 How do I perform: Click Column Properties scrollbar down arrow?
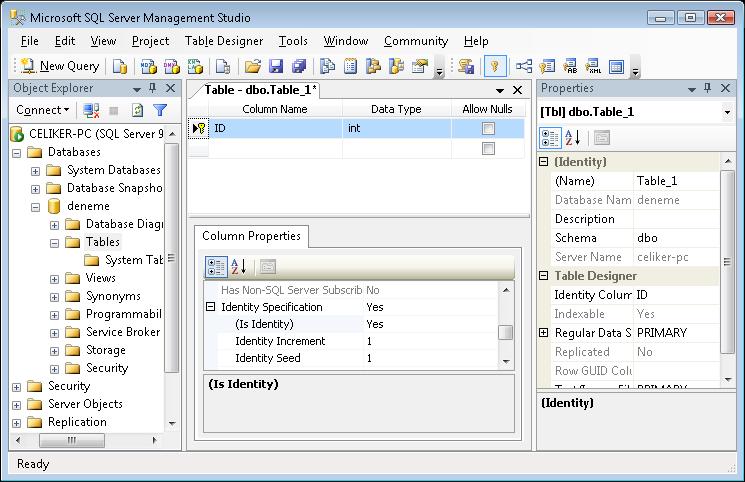pos(506,362)
